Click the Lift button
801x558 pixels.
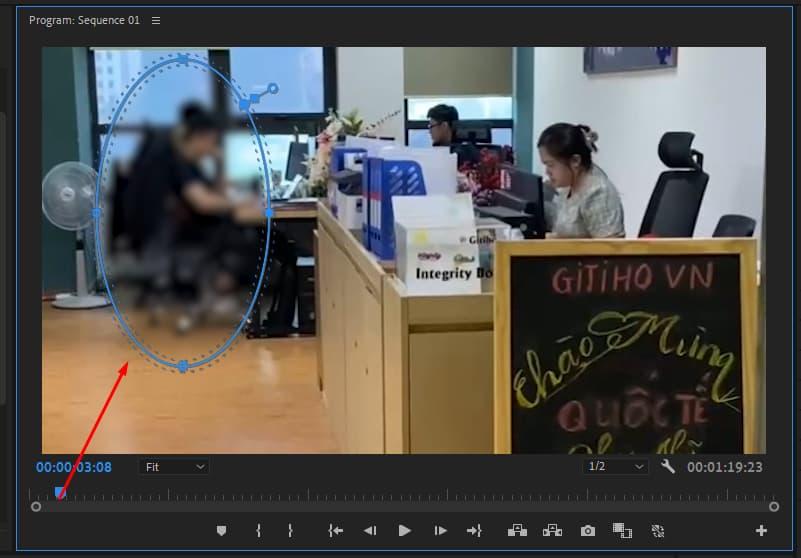pos(517,530)
